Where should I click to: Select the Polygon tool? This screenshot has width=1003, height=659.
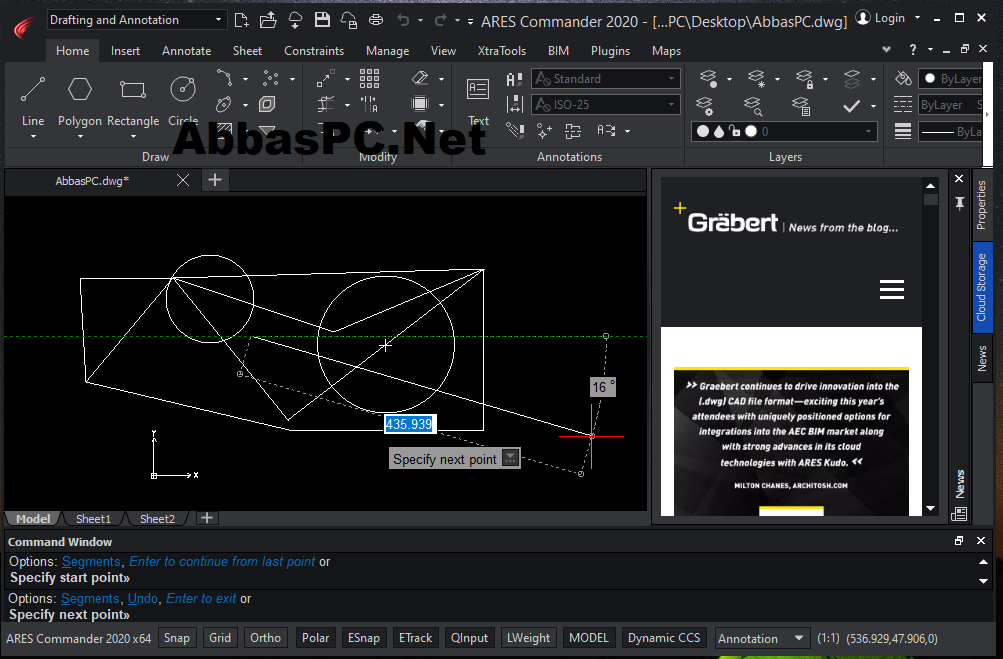point(79,101)
